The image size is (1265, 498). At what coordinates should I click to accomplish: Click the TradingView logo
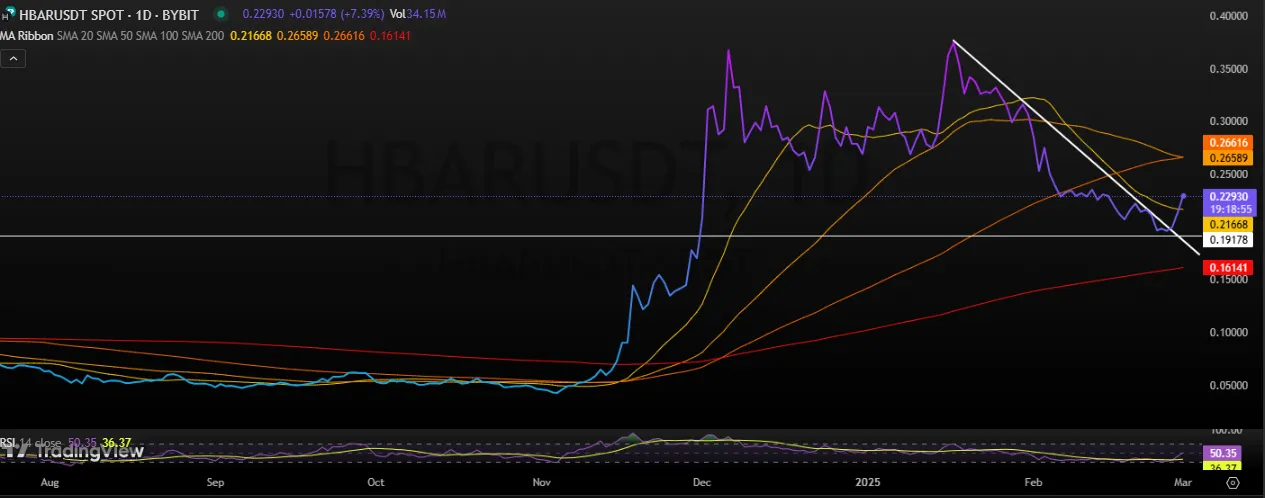click(x=72, y=452)
